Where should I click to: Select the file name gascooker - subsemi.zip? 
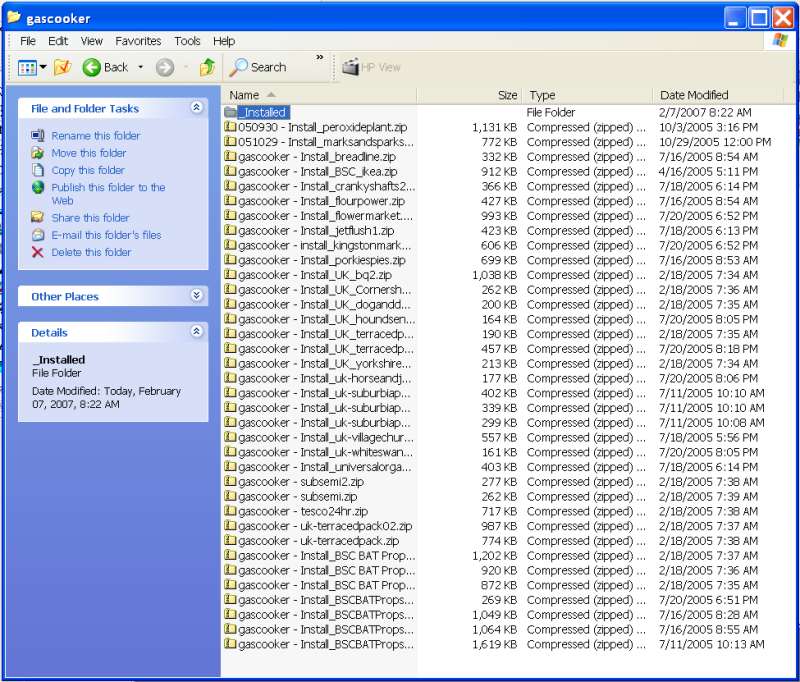298,497
